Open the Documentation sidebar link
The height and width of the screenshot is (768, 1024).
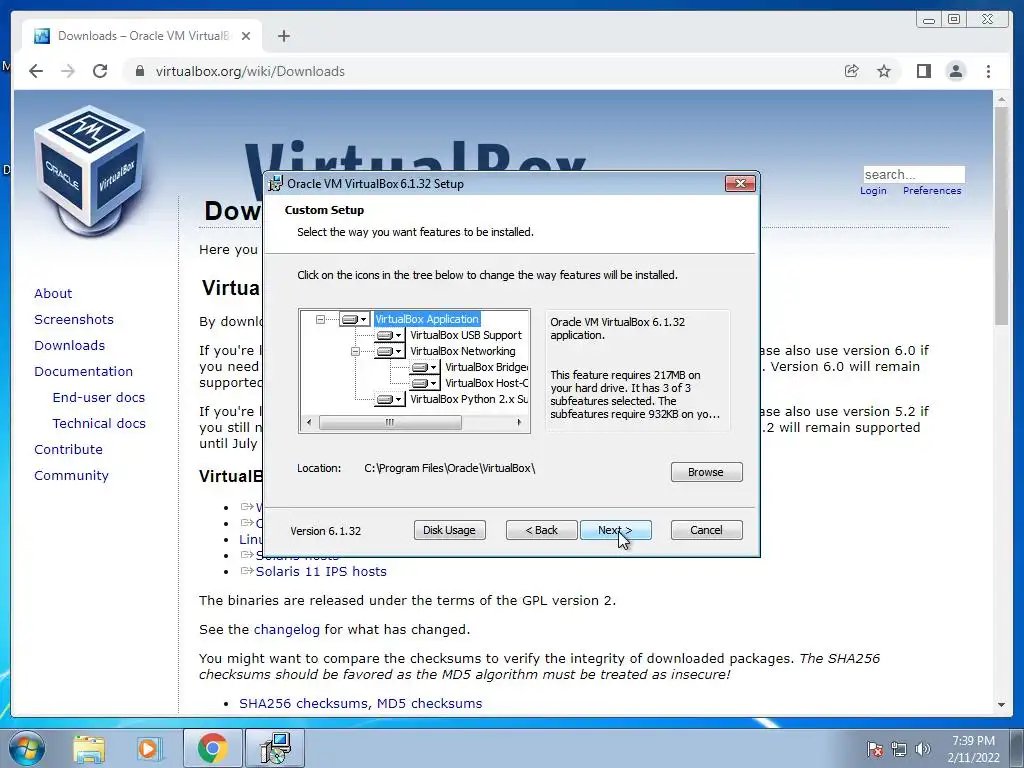click(84, 372)
